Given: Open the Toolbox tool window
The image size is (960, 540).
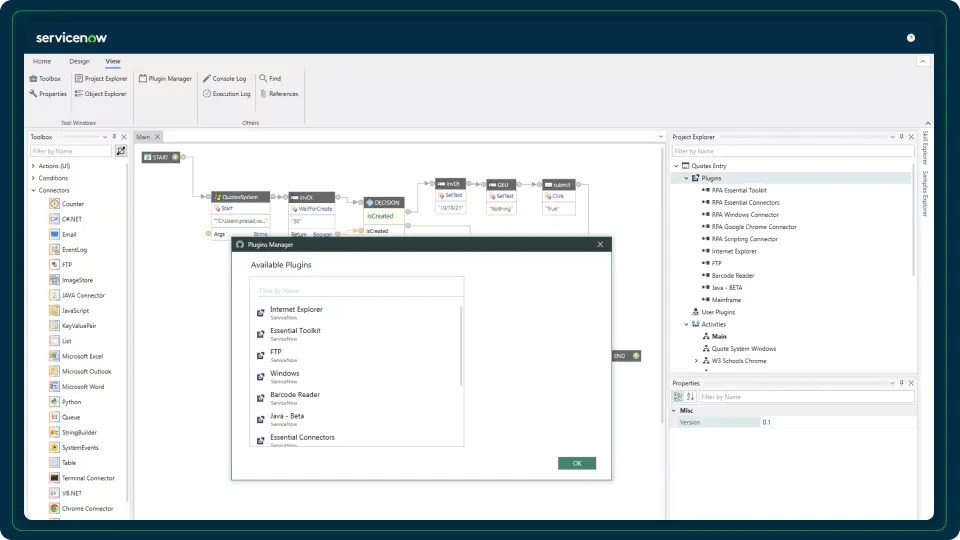Looking at the screenshot, I should (x=45, y=78).
